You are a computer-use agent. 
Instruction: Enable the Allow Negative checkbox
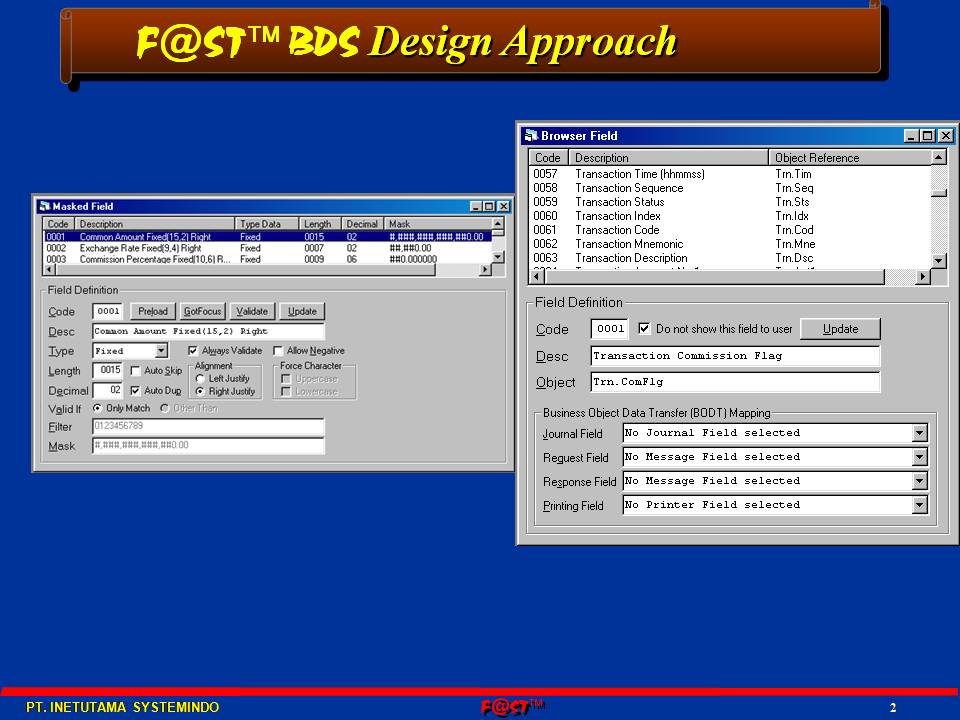tap(278, 351)
